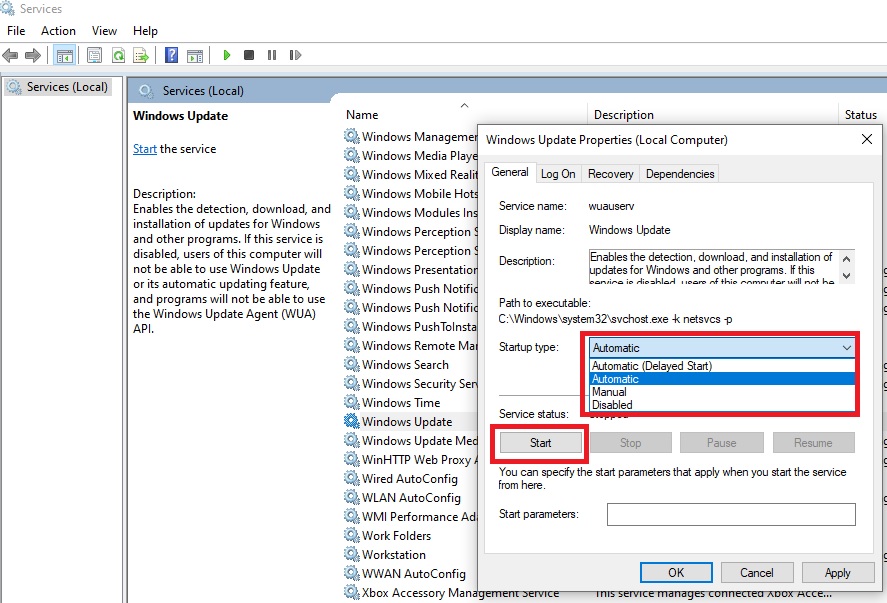Restart the service using toolbar icon

(295, 55)
